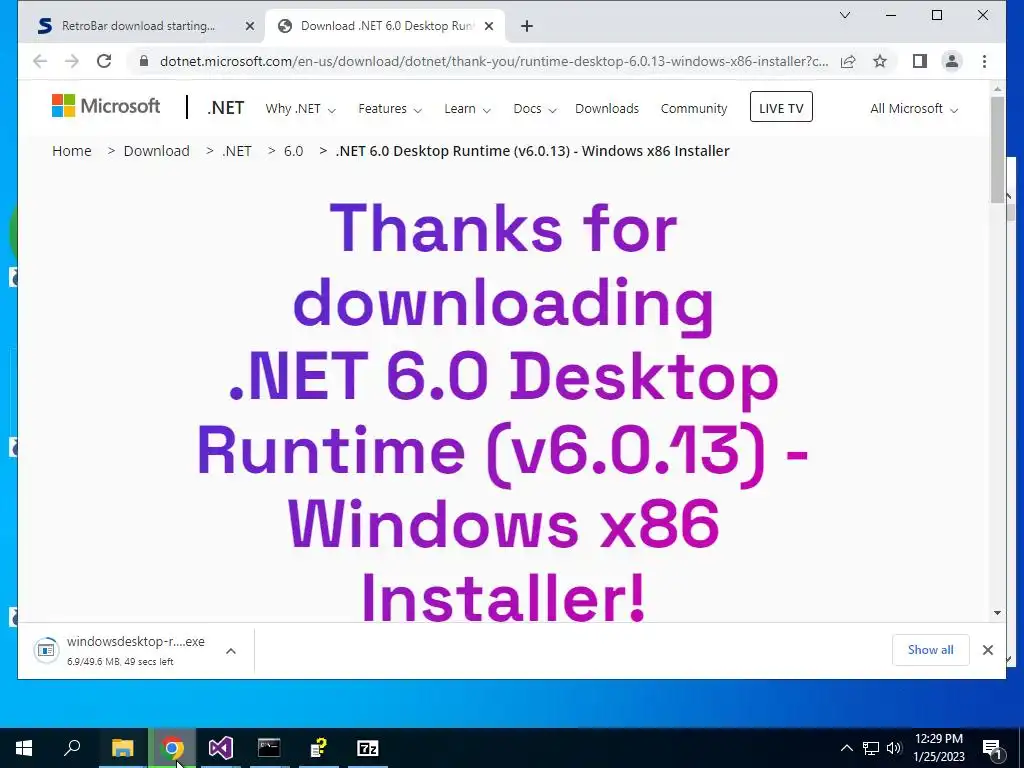Viewport: 1024px width, 768px height.
Task: Click the LIVE TV button
Action: point(781,107)
